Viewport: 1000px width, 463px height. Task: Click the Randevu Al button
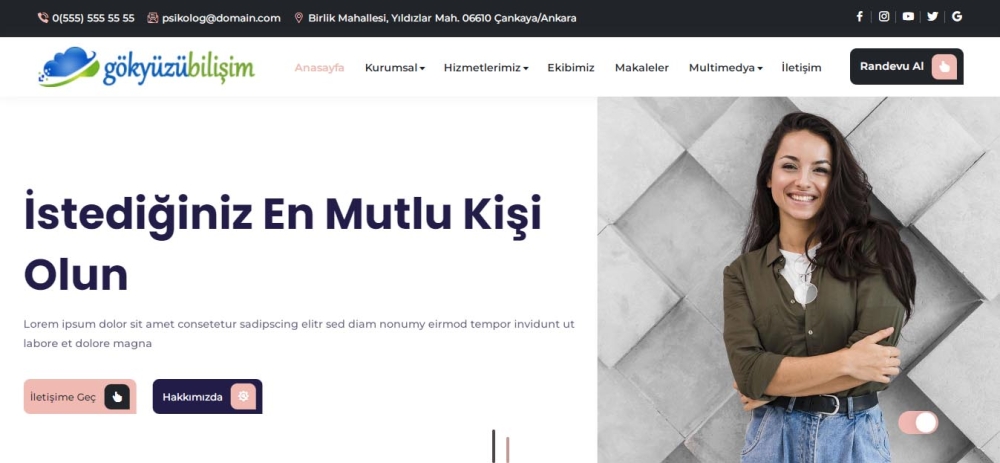click(906, 66)
